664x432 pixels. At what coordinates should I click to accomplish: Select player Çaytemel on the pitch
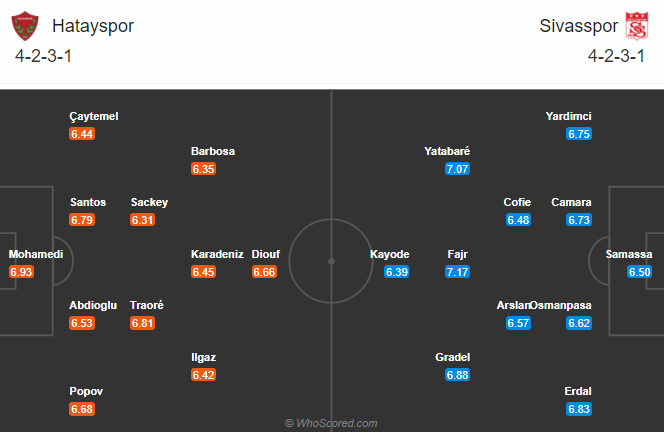pos(94,116)
